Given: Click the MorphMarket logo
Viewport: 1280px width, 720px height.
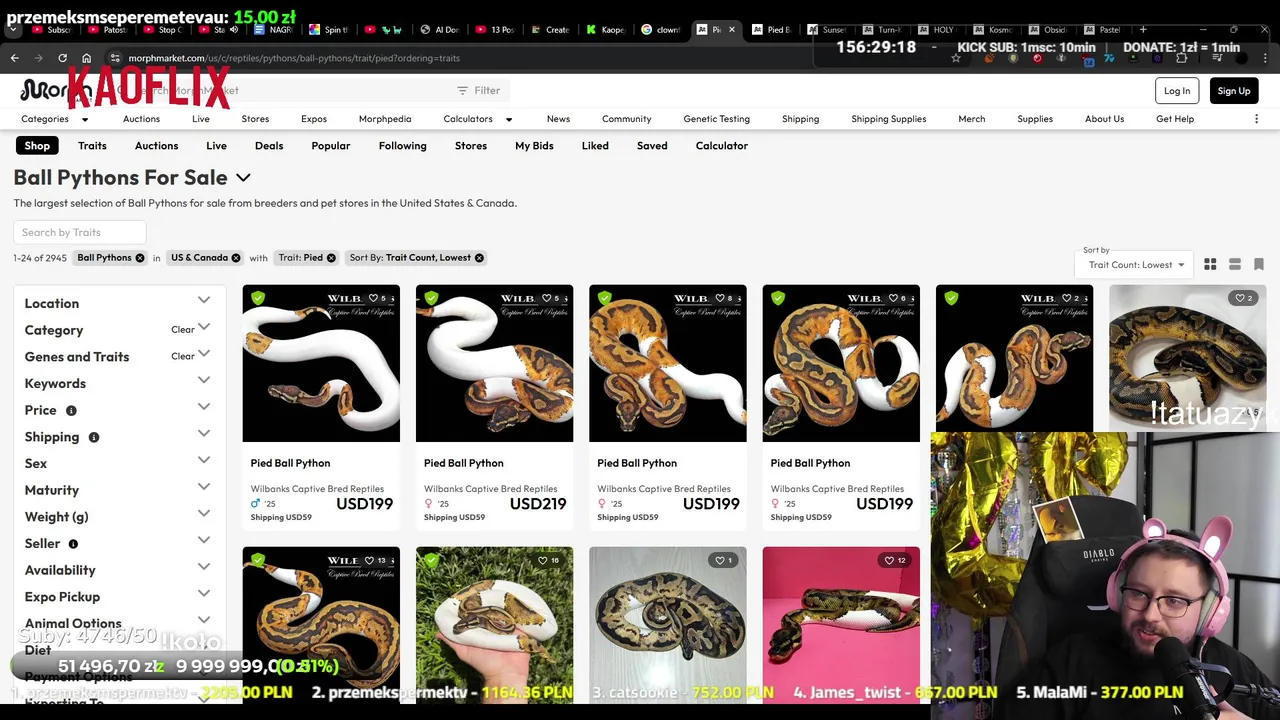Looking at the screenshot, I should tap(55, 91).
